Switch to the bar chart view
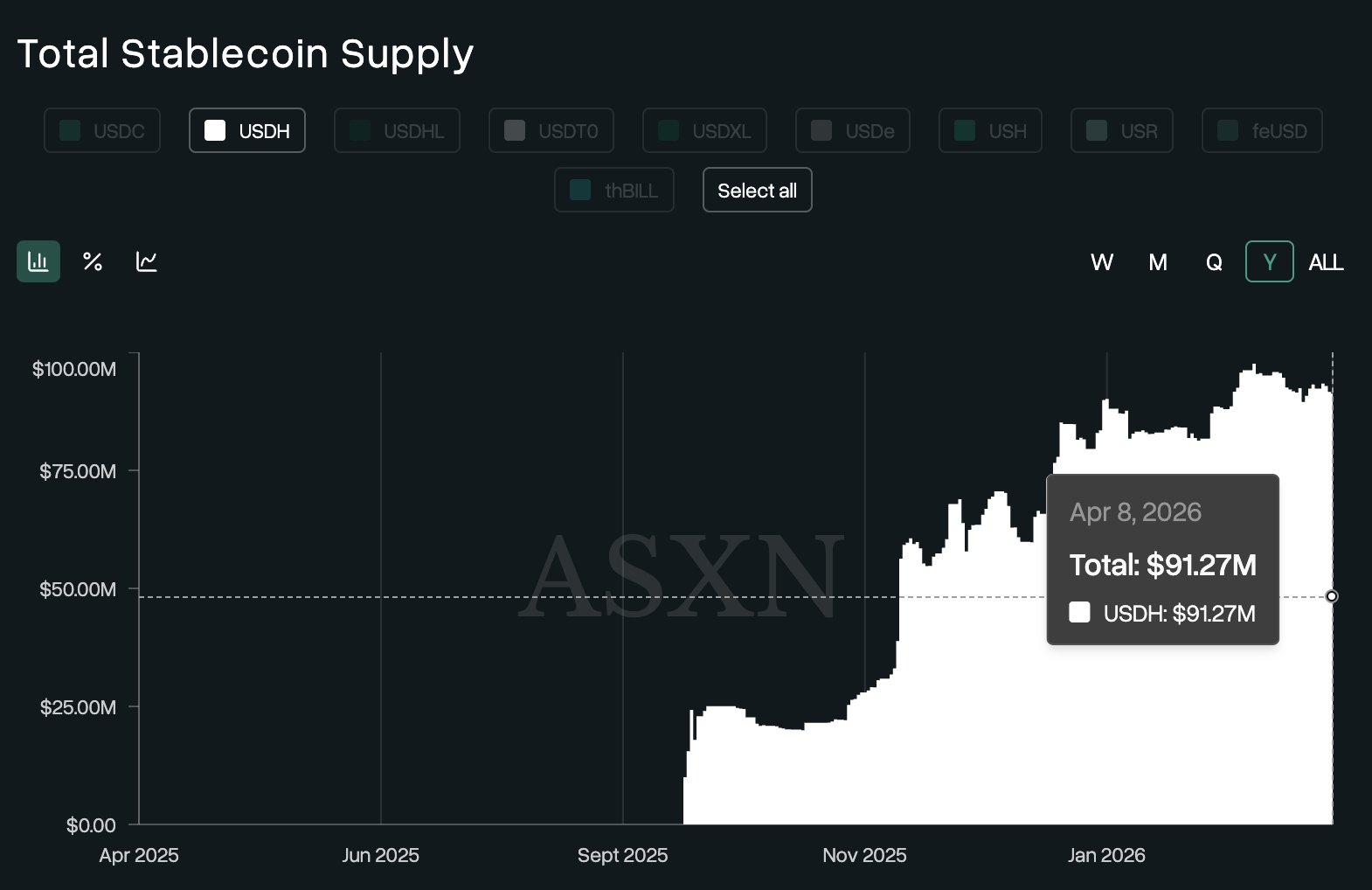1372x890 pixels. pyautogui.click(x=38, y=261)
